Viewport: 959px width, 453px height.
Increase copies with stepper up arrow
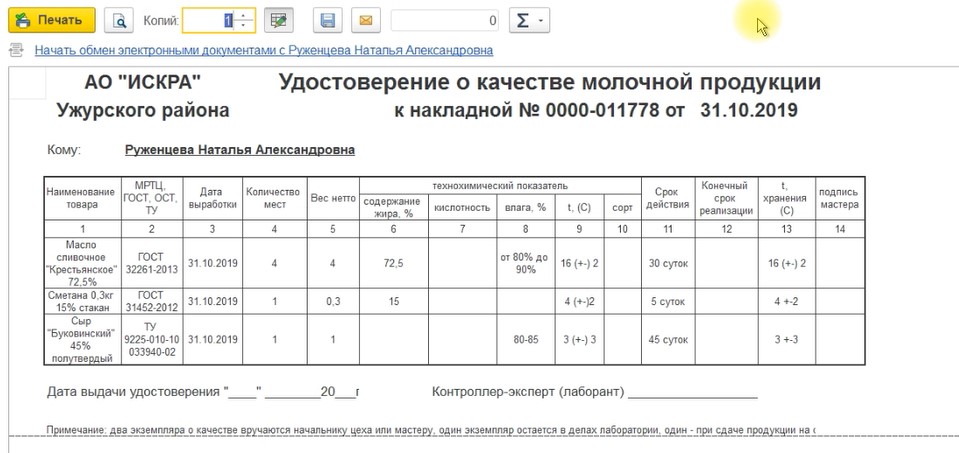(245, 15)
